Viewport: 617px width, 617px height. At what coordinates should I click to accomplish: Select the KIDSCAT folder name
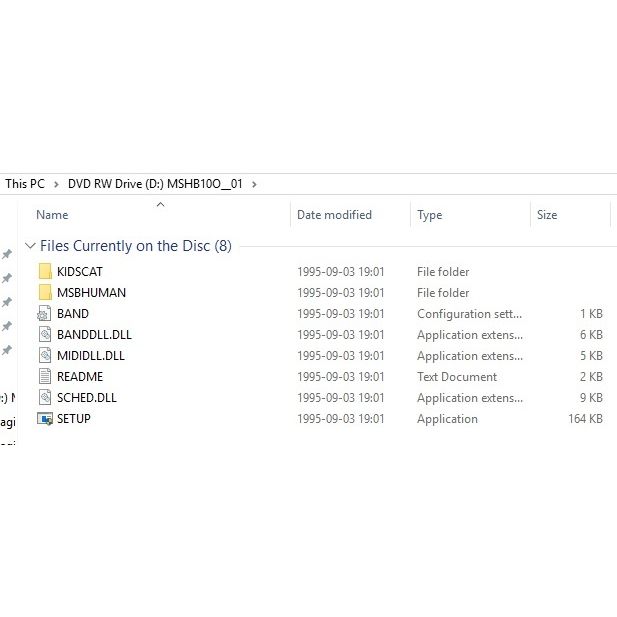(x=80, y=272)
